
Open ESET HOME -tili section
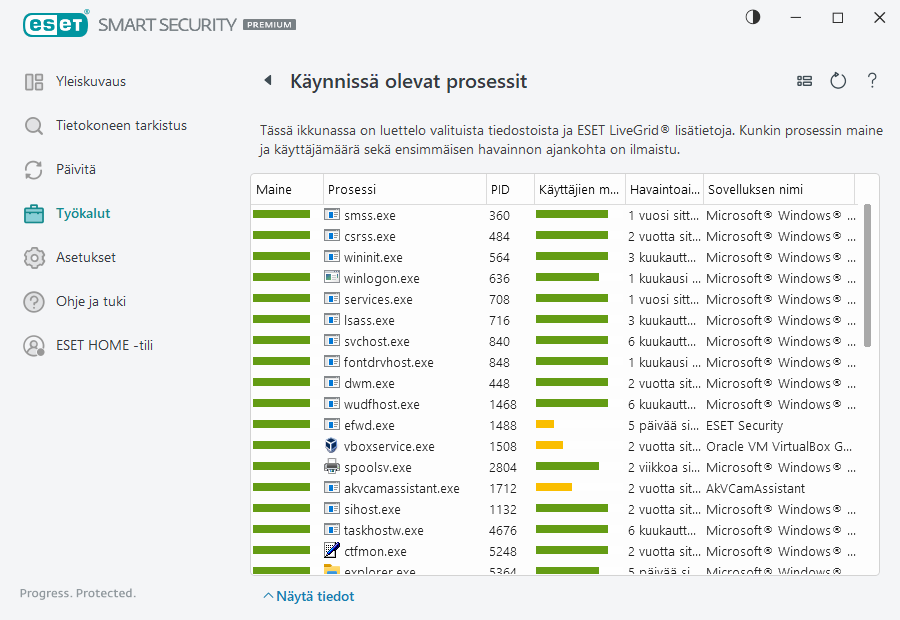pos(104,346)
